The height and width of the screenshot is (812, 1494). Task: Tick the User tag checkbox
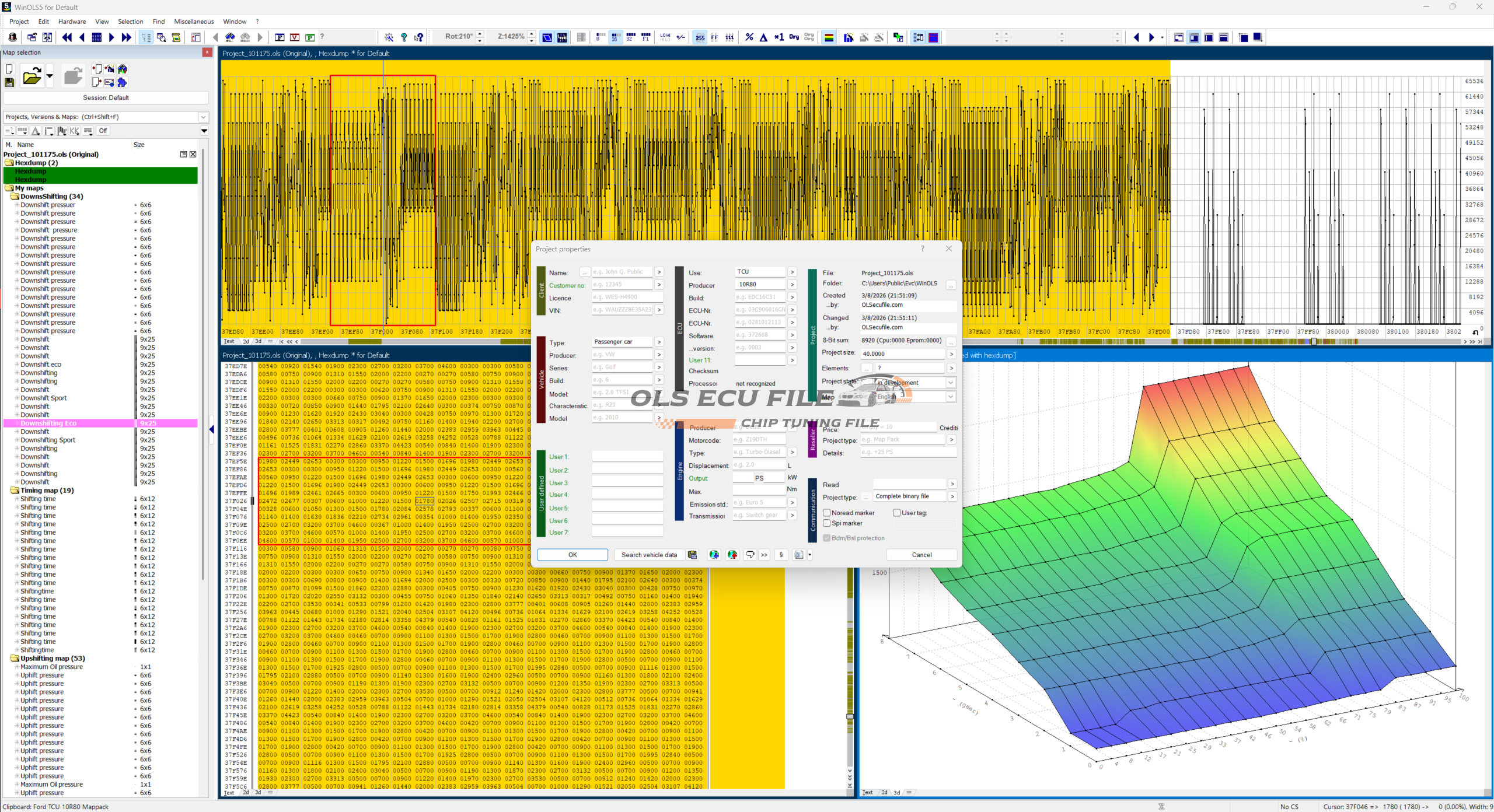coord(896,513)
